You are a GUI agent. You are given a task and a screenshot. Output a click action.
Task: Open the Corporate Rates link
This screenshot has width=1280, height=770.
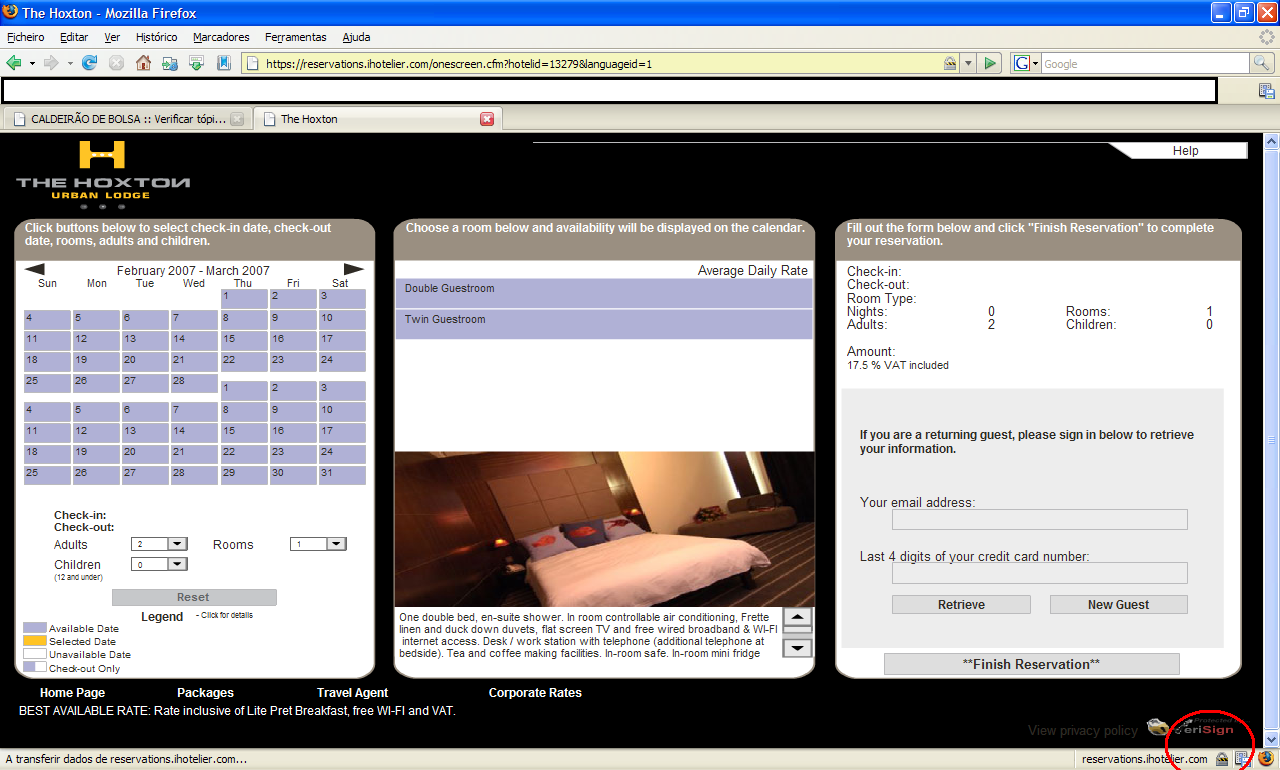tap(535, 693)
